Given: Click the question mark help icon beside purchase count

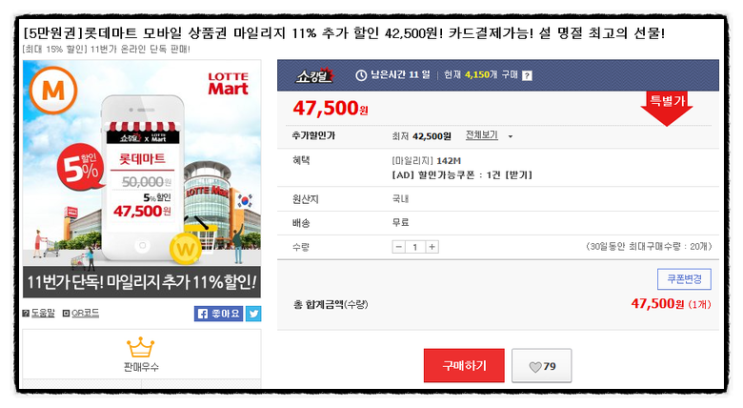Looking at the screenshot, I should [527, 75].
